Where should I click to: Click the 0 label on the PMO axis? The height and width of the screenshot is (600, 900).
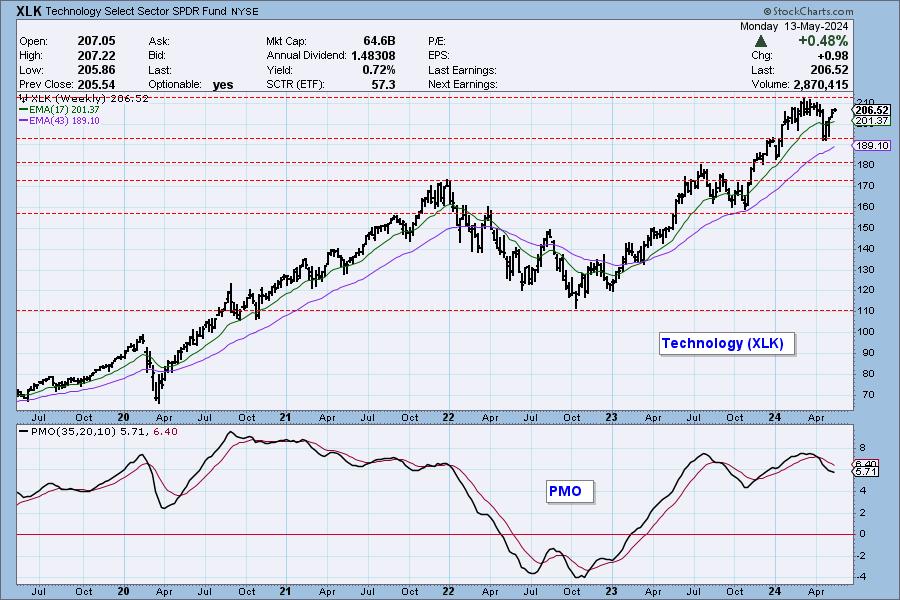[862, 534]
